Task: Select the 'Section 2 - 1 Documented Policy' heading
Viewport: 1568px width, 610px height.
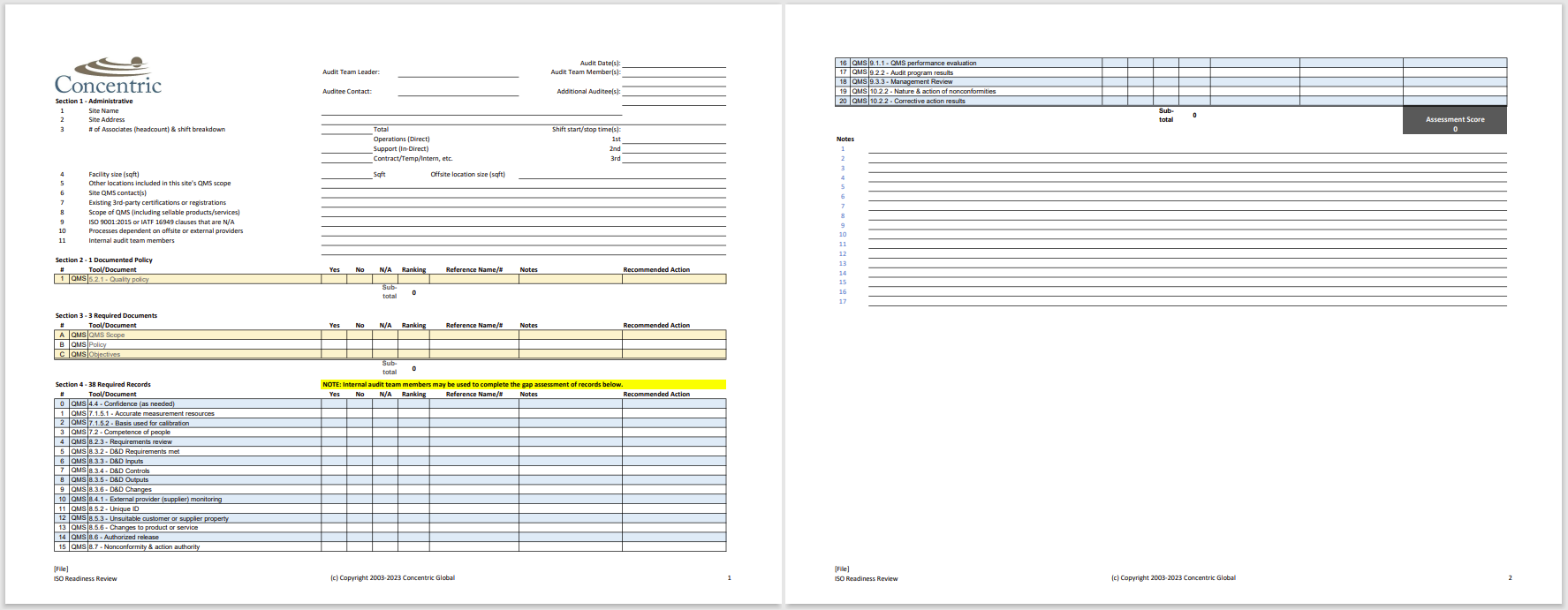Action: pos(103,260)
